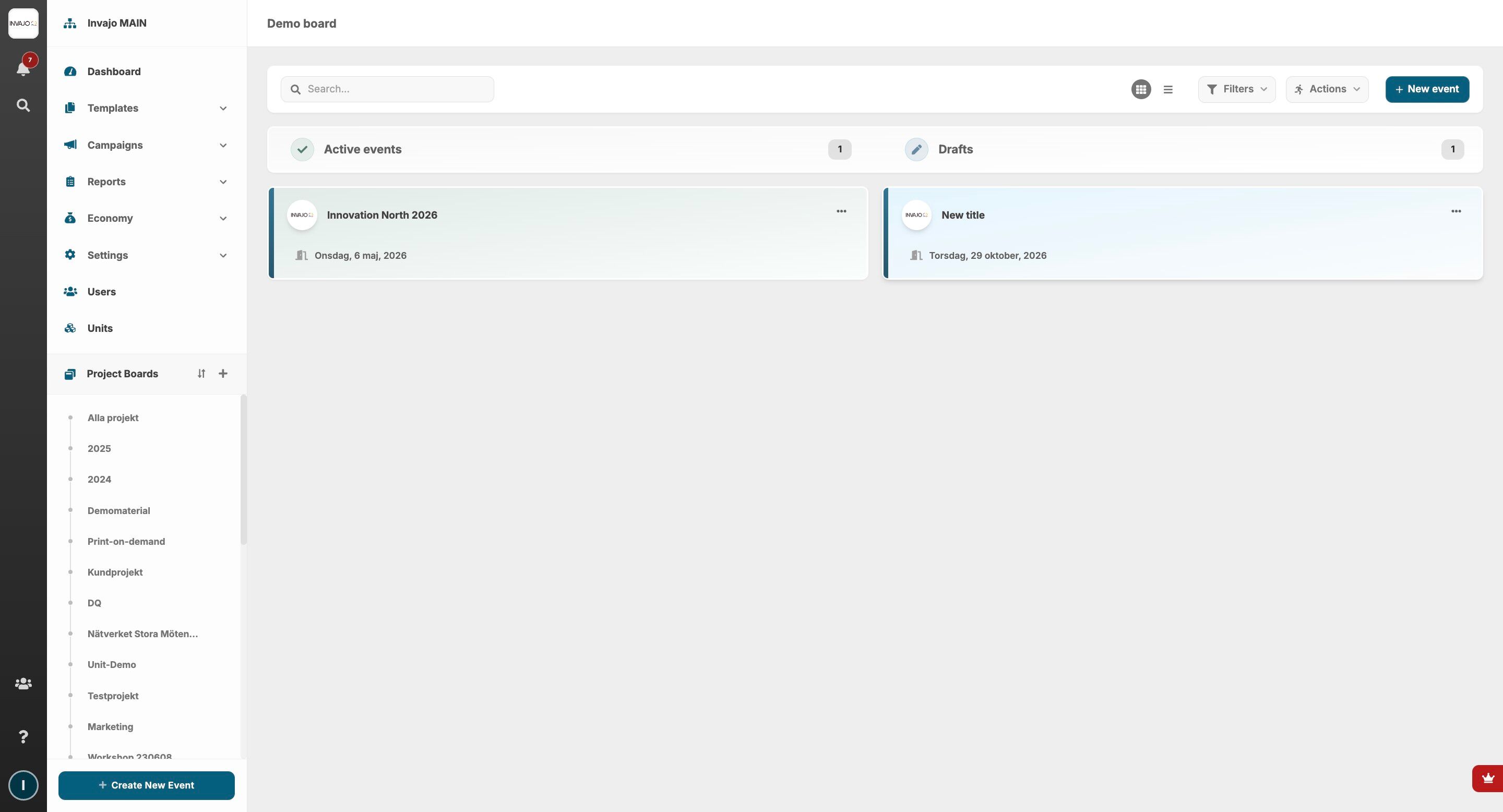Screen dimensions: 1503x812
Task: Open Dashboard from the sidebar
Action: 114,71
